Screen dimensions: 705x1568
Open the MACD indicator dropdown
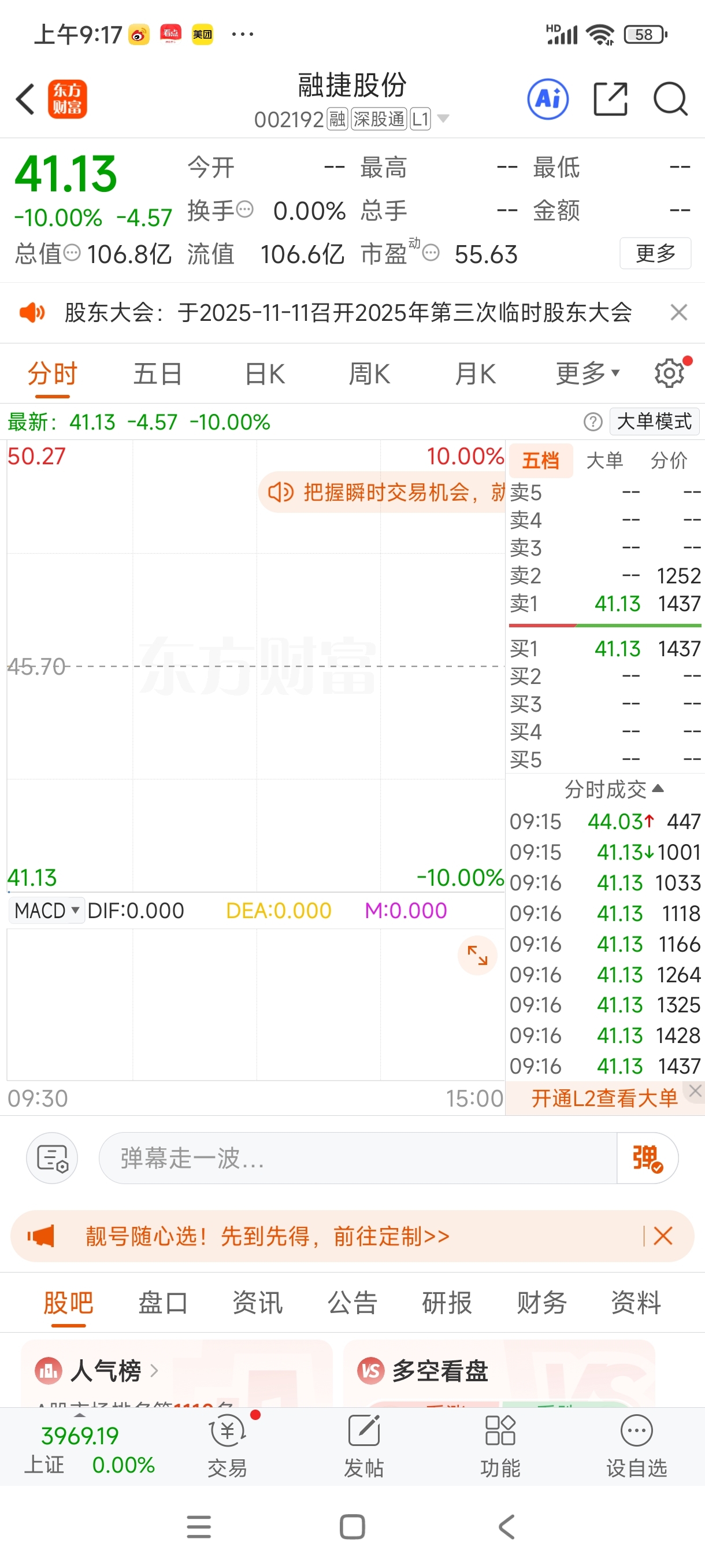(47, 910)
